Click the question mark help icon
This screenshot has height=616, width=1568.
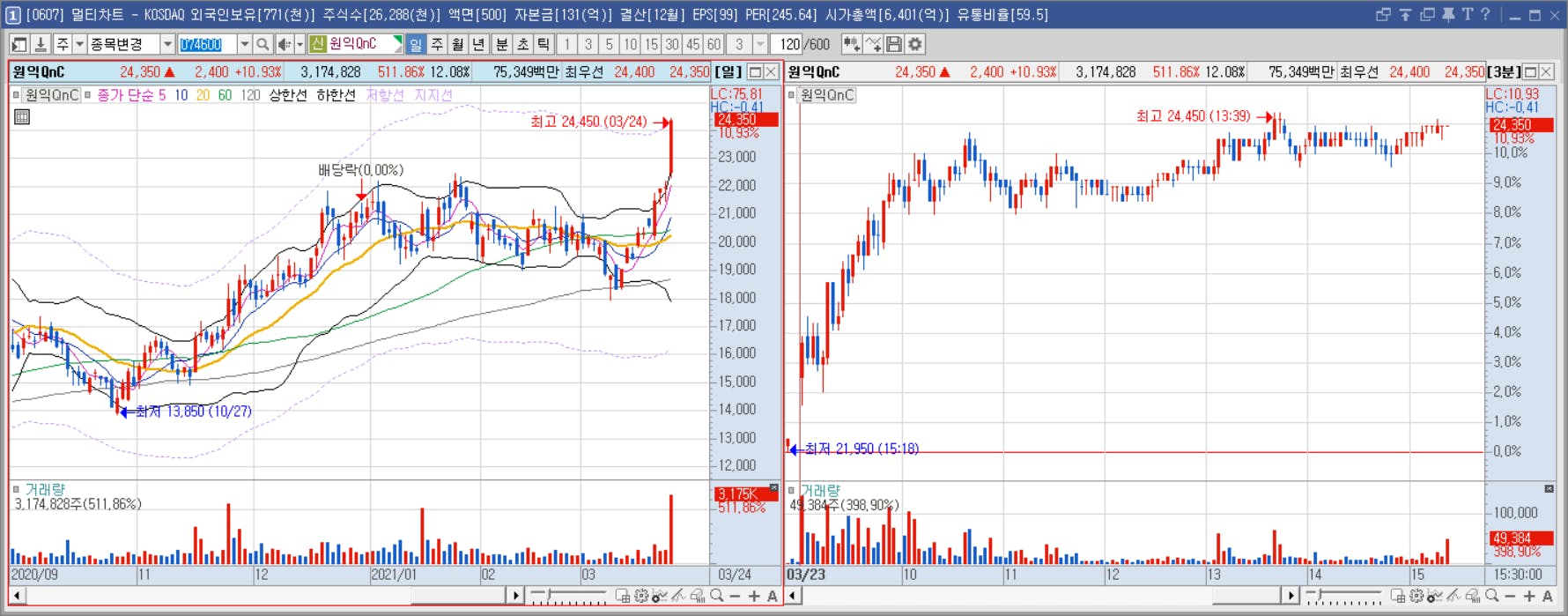coord(1485,14)
